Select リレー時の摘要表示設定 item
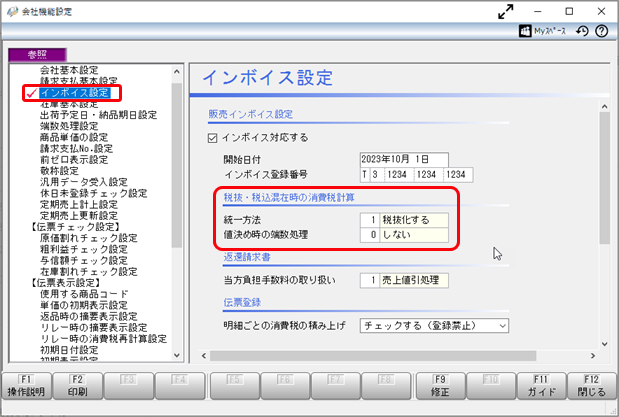This screenshot has height=417, width=619. tap(94, 328)
